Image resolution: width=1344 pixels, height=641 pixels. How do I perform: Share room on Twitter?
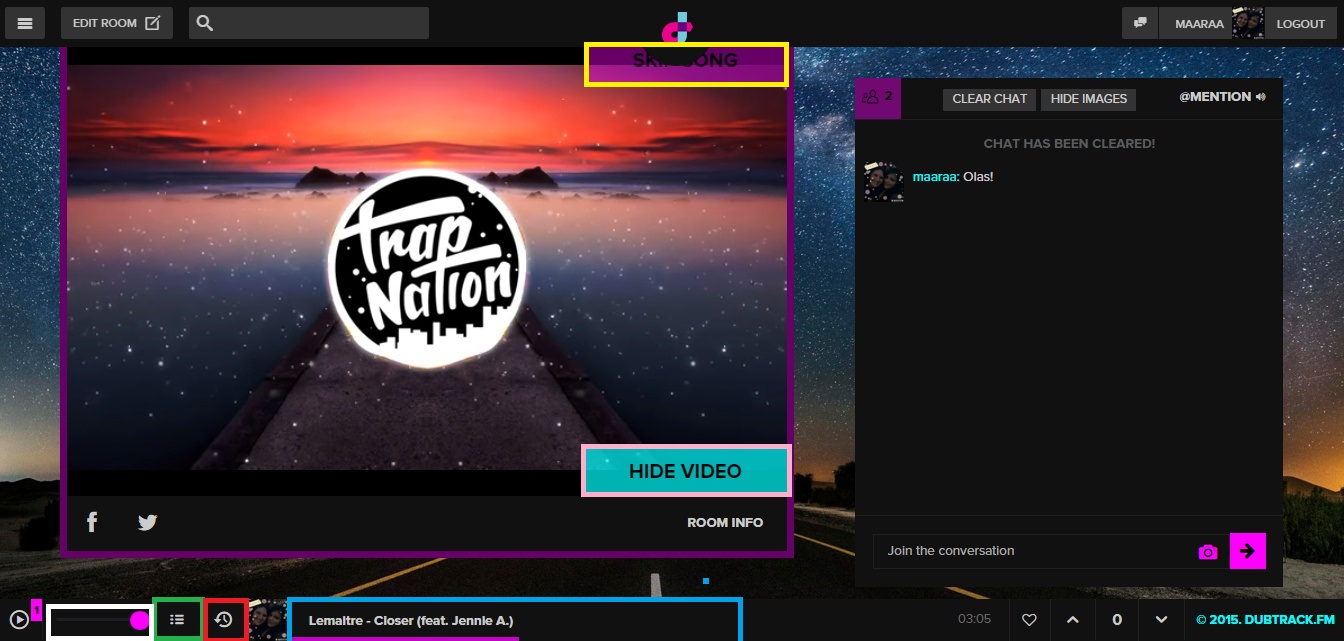(x=147, y=522)
